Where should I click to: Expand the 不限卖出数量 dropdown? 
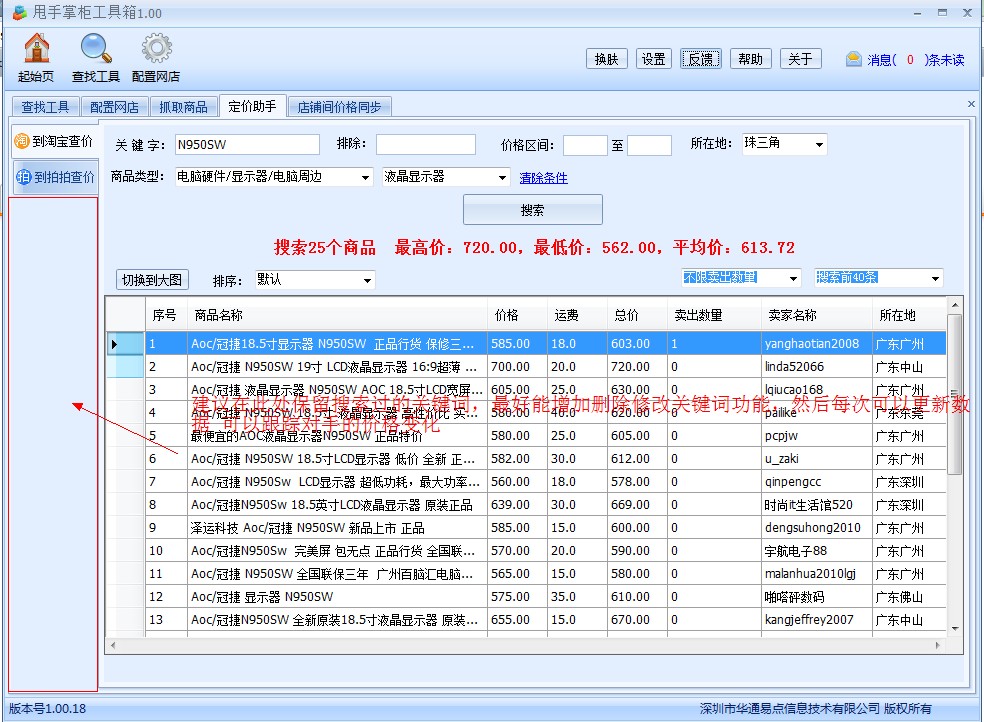(x=794, y=278)
